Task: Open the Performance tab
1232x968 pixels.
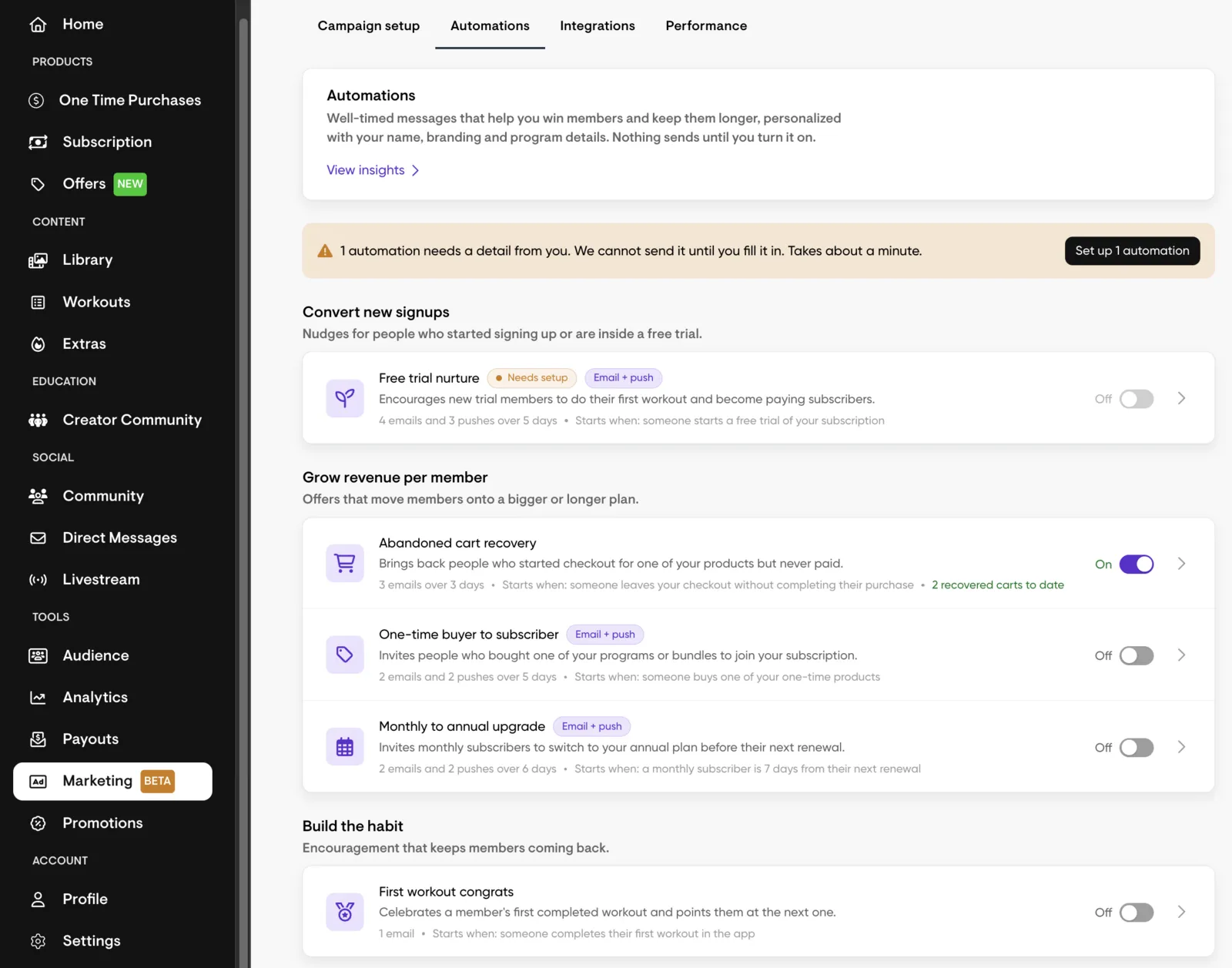Action: tap(706, 26)
